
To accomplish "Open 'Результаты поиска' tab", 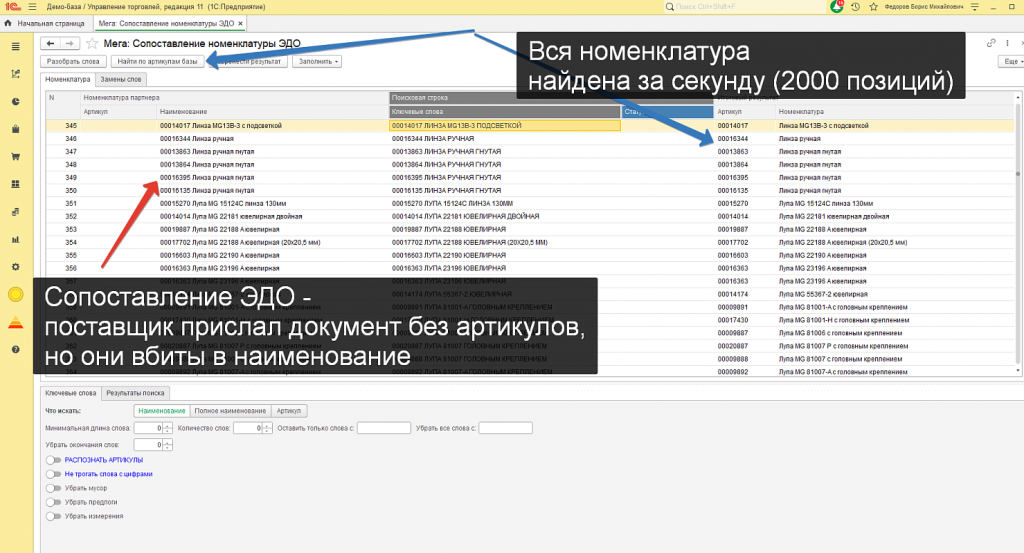I will pyautogui.click(x=135, y=393).
